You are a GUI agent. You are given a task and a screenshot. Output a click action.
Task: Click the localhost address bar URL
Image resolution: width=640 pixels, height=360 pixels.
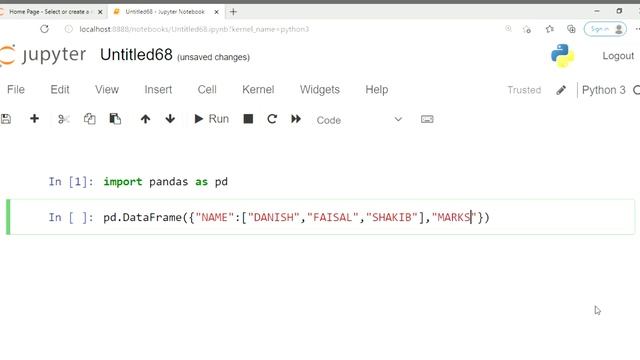(x=194, y=29)
